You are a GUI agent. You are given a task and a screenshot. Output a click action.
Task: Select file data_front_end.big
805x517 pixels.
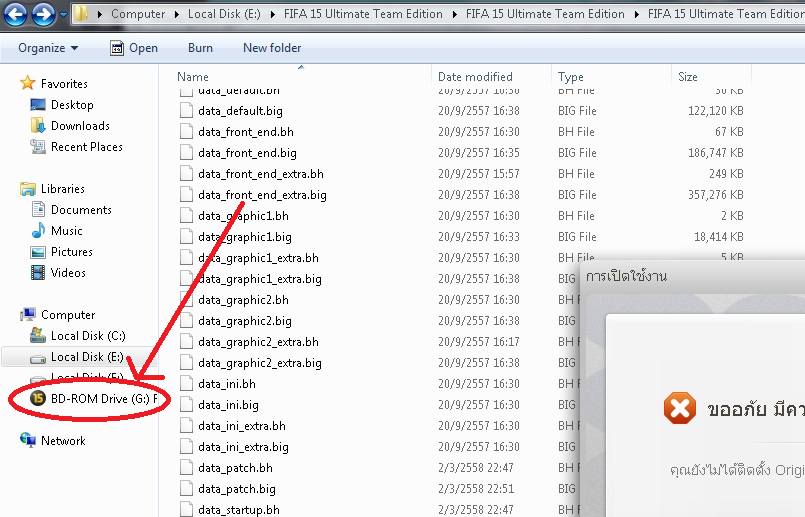(247, 153)
